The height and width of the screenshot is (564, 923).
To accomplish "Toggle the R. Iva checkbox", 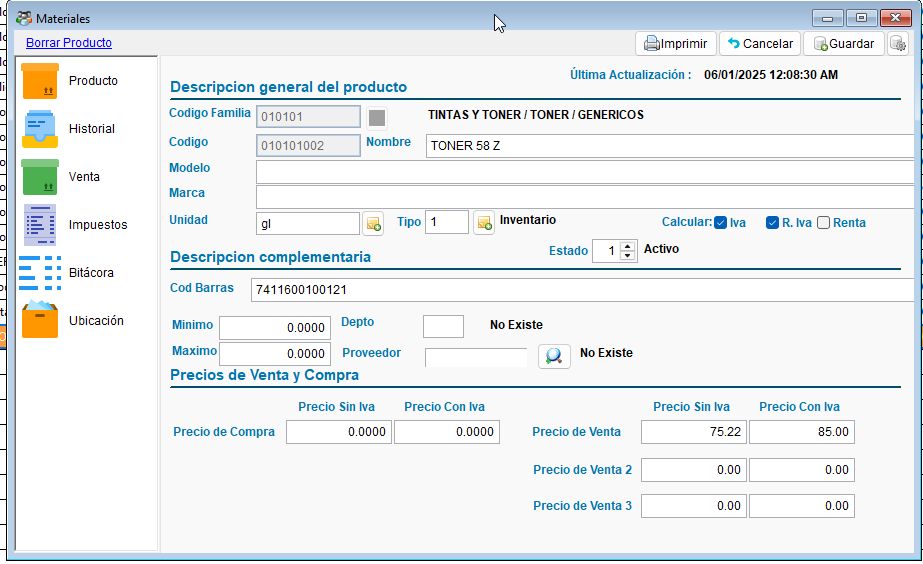I will [x=772, y=223].
